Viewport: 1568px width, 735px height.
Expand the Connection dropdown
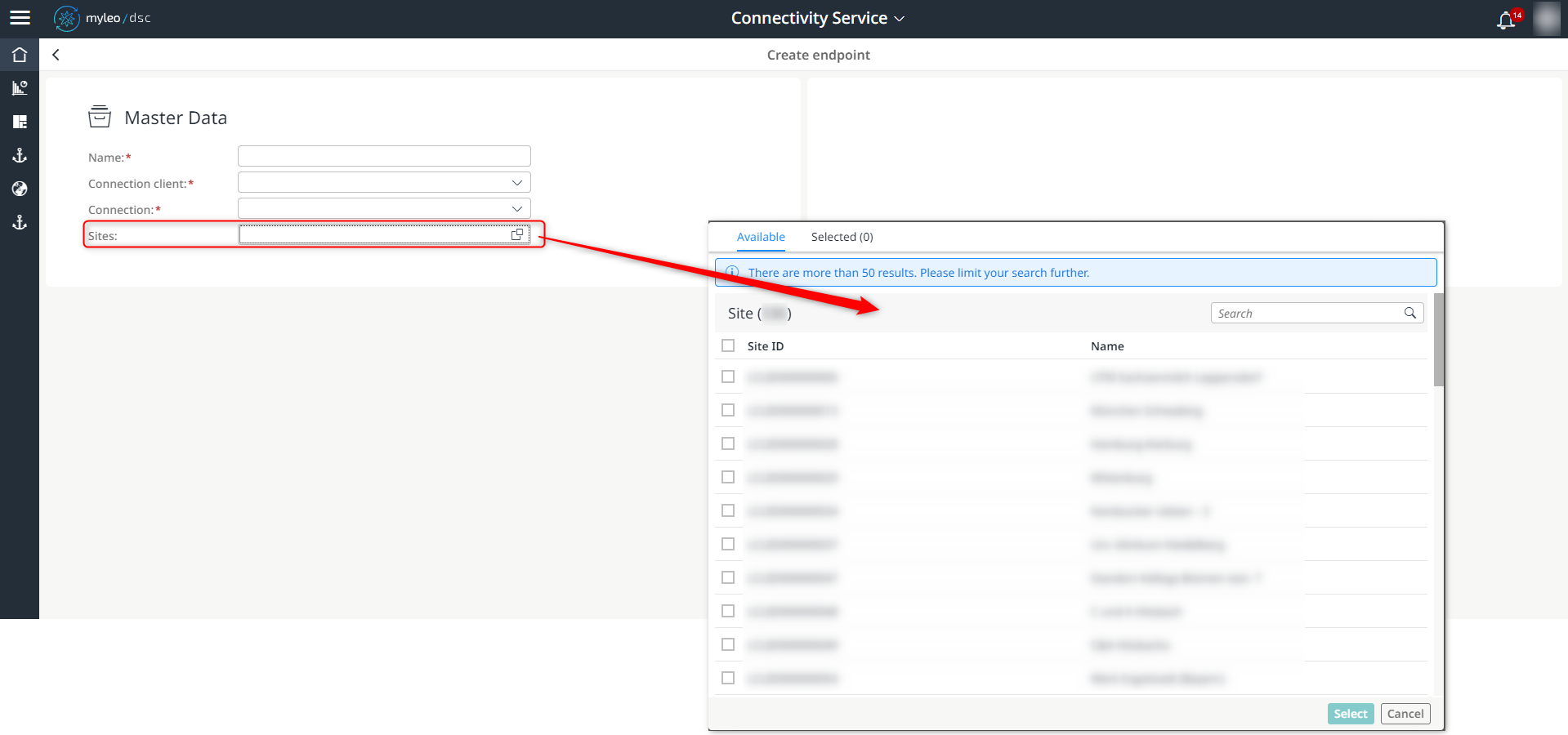(516, 208)
